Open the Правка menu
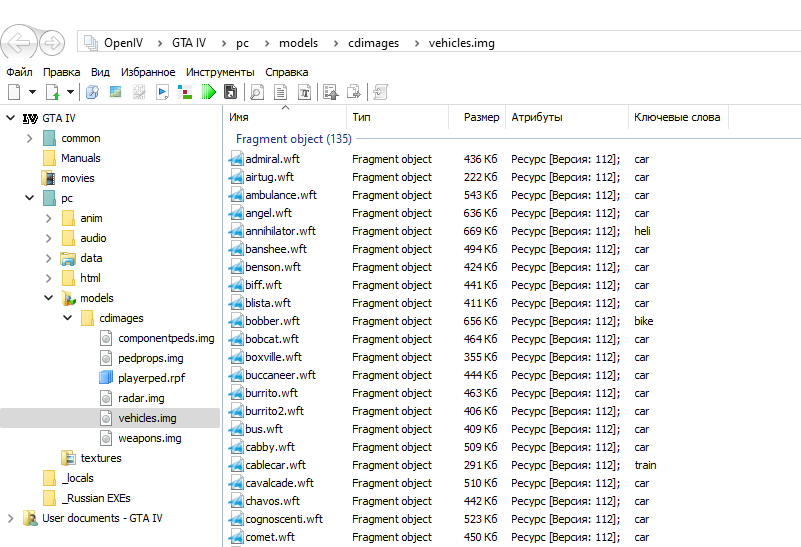Image resolution: width=801 pixels, height=547 pixels. click(61, 72)
